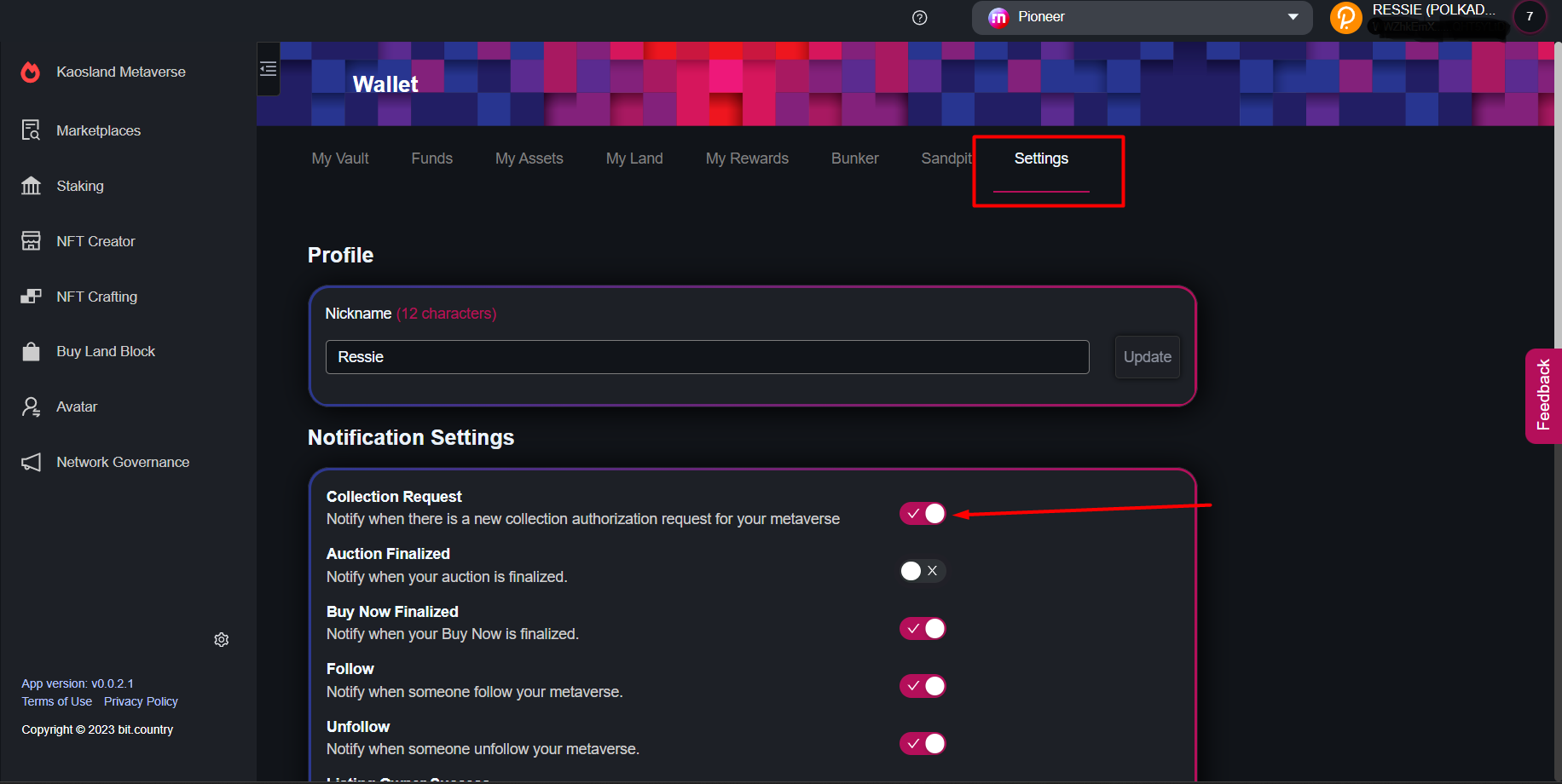The width and height of the screenshot is (1562, 784).
Task: Open Avatar using the person icon
Action: 31,407
